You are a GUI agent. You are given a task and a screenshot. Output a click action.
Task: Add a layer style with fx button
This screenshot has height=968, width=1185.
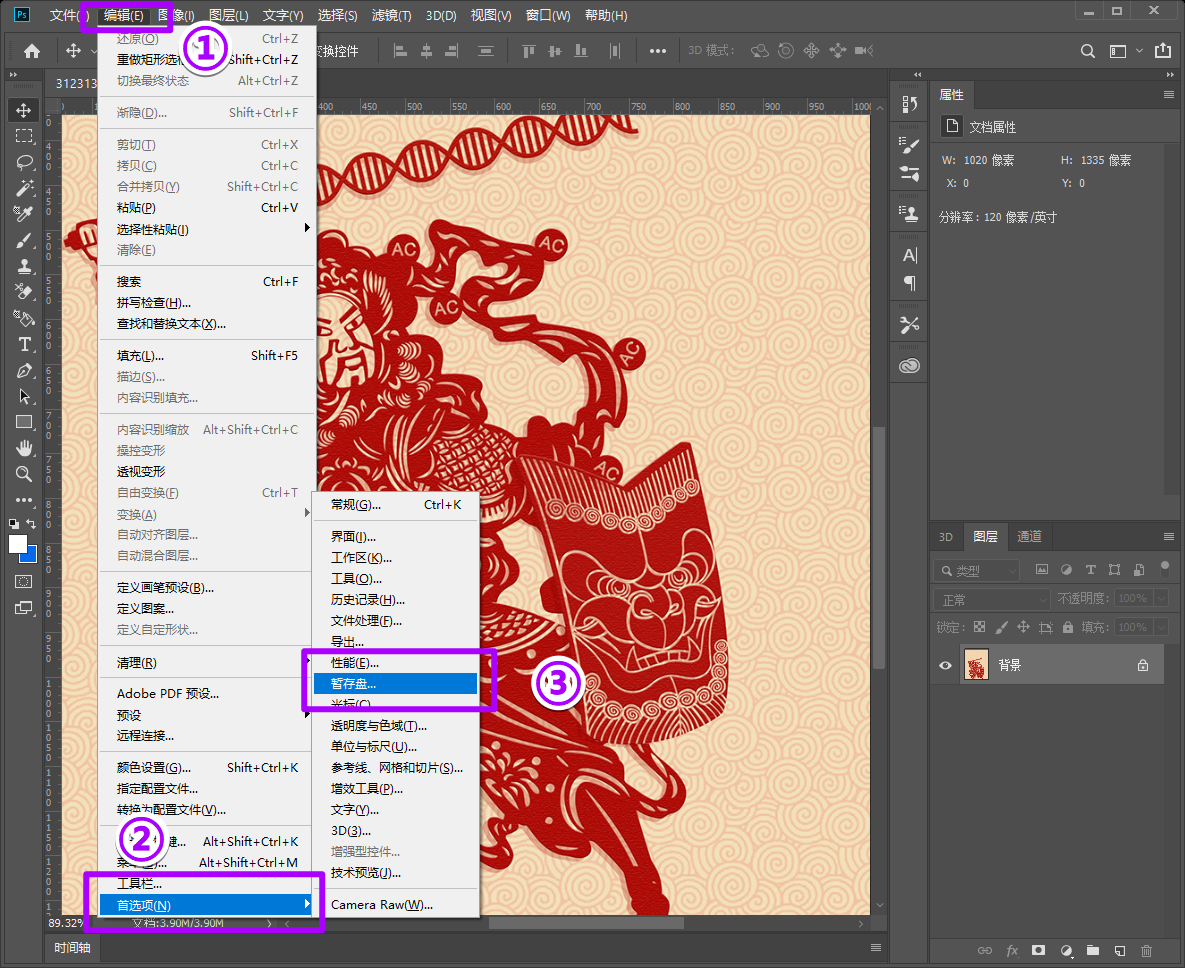point(1012,951)
